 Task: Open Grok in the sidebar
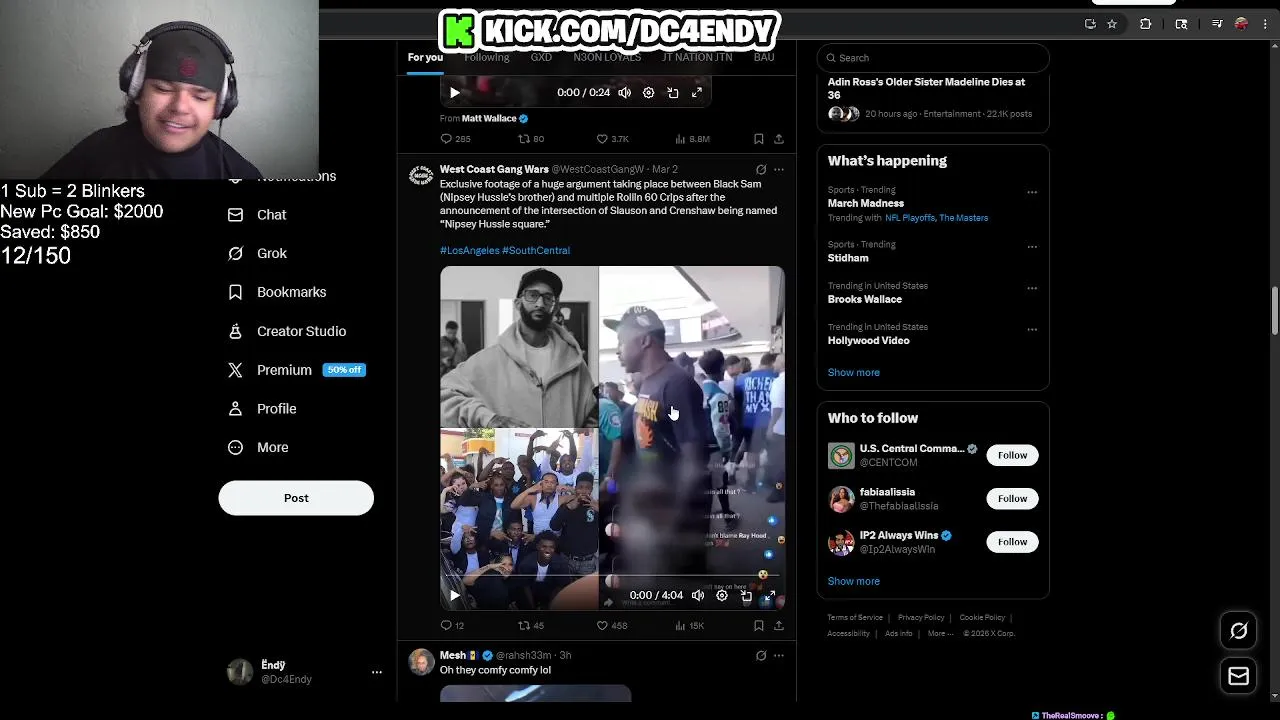pos(257,254)
